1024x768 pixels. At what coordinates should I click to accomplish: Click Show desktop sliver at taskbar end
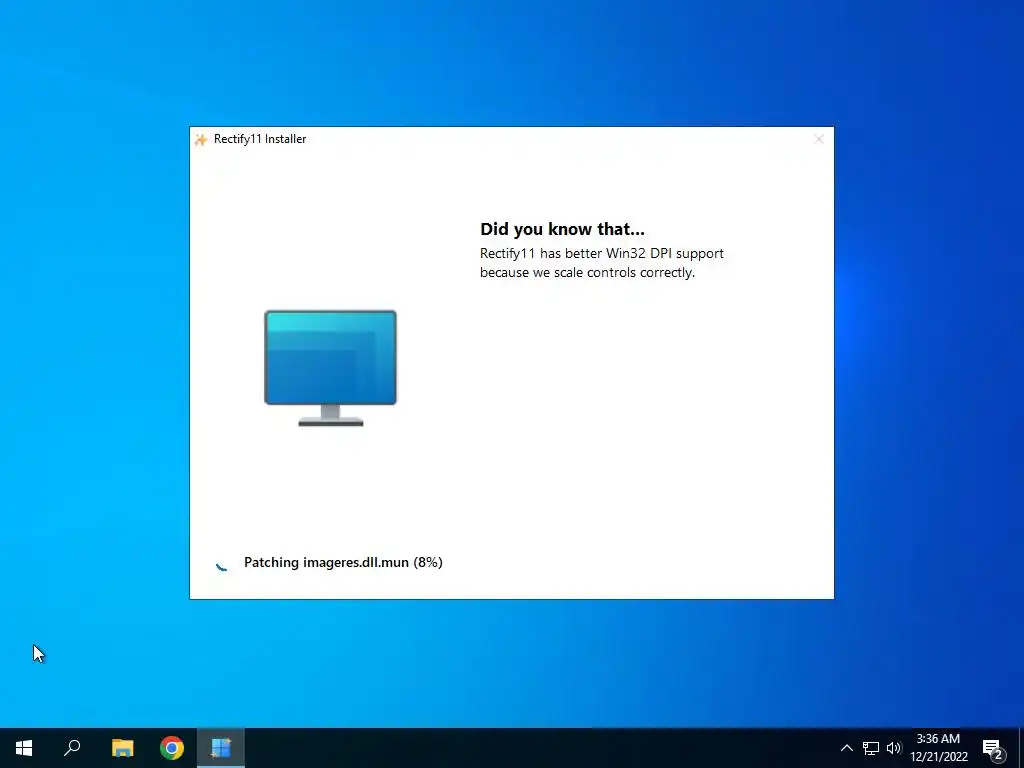[x=1021, y=748]
